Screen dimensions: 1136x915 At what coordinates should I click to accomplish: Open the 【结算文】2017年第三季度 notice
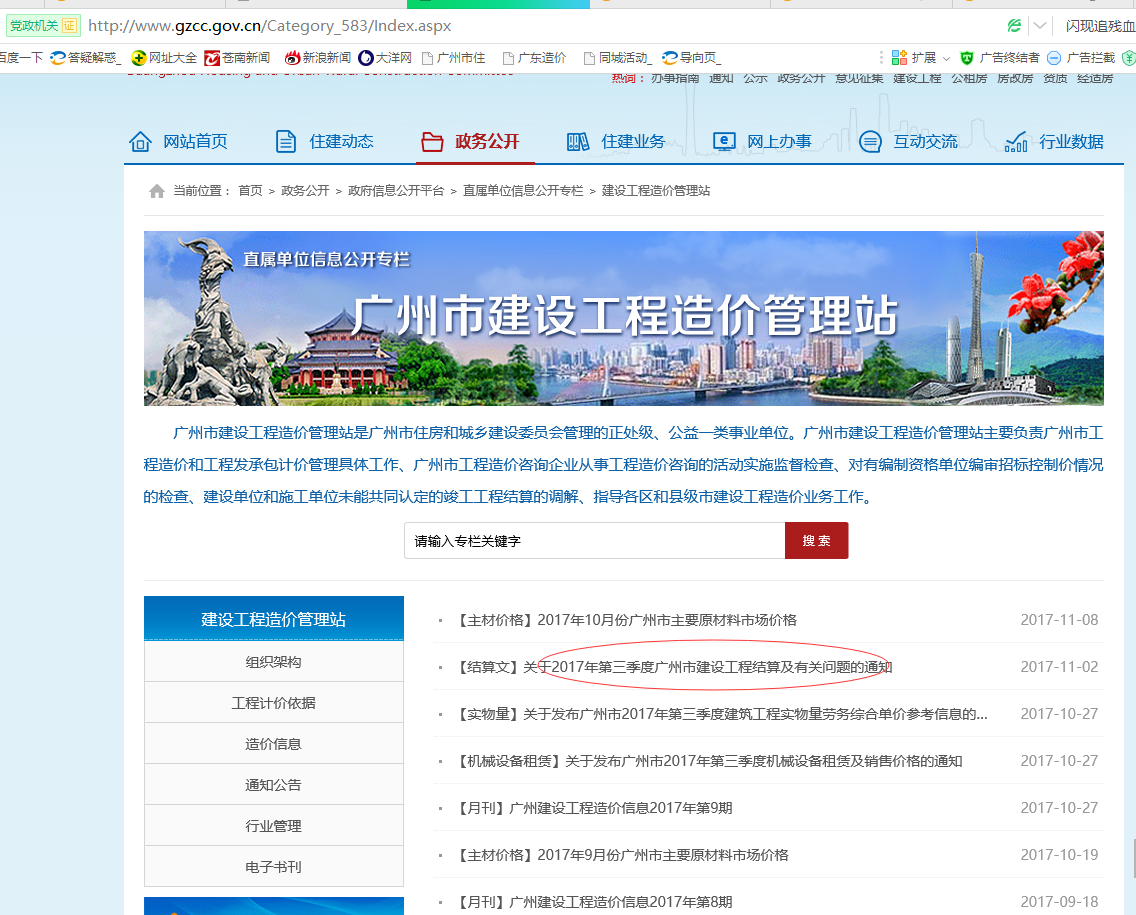(x=673, y=667)
